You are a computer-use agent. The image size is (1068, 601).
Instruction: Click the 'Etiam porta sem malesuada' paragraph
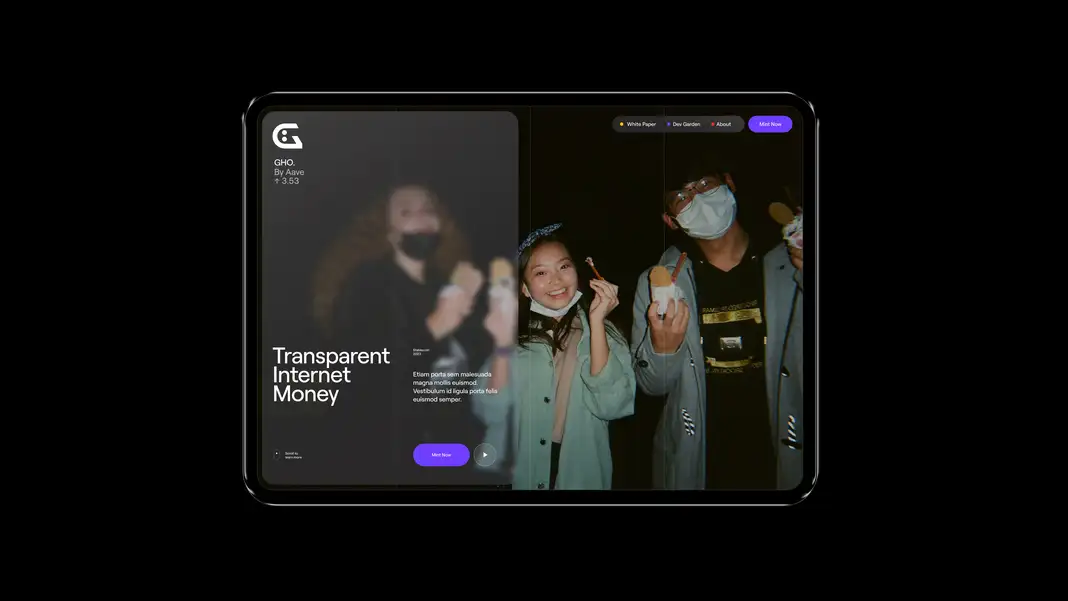click(x=455, y=386)
